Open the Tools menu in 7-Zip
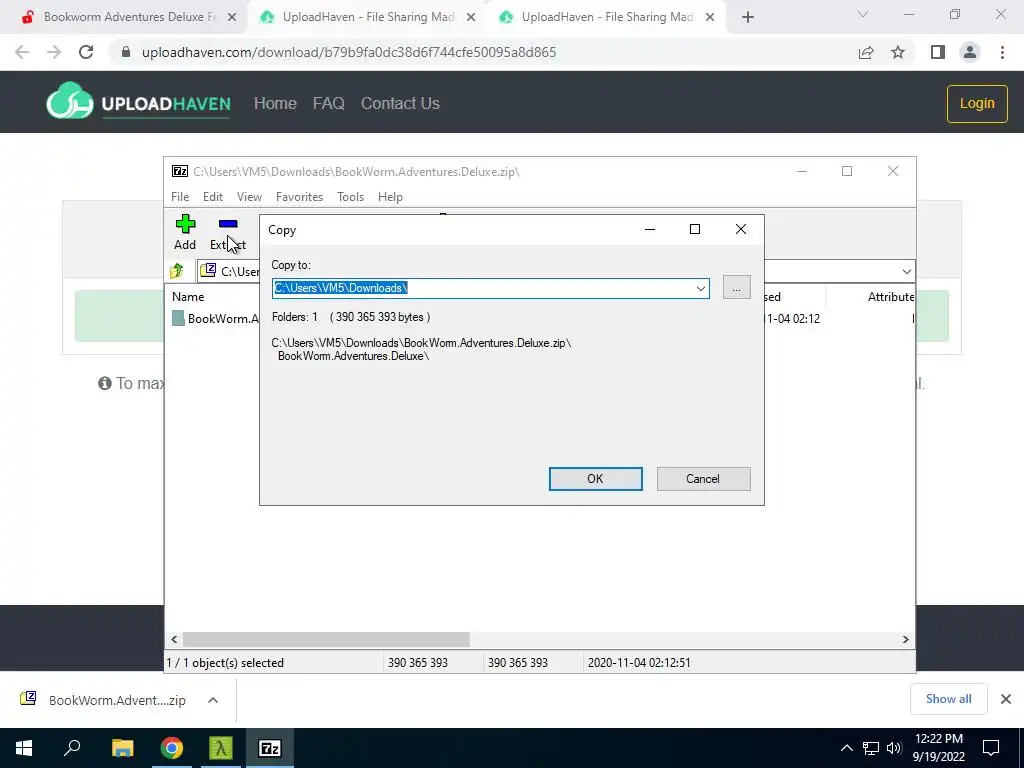 [350, 197]
